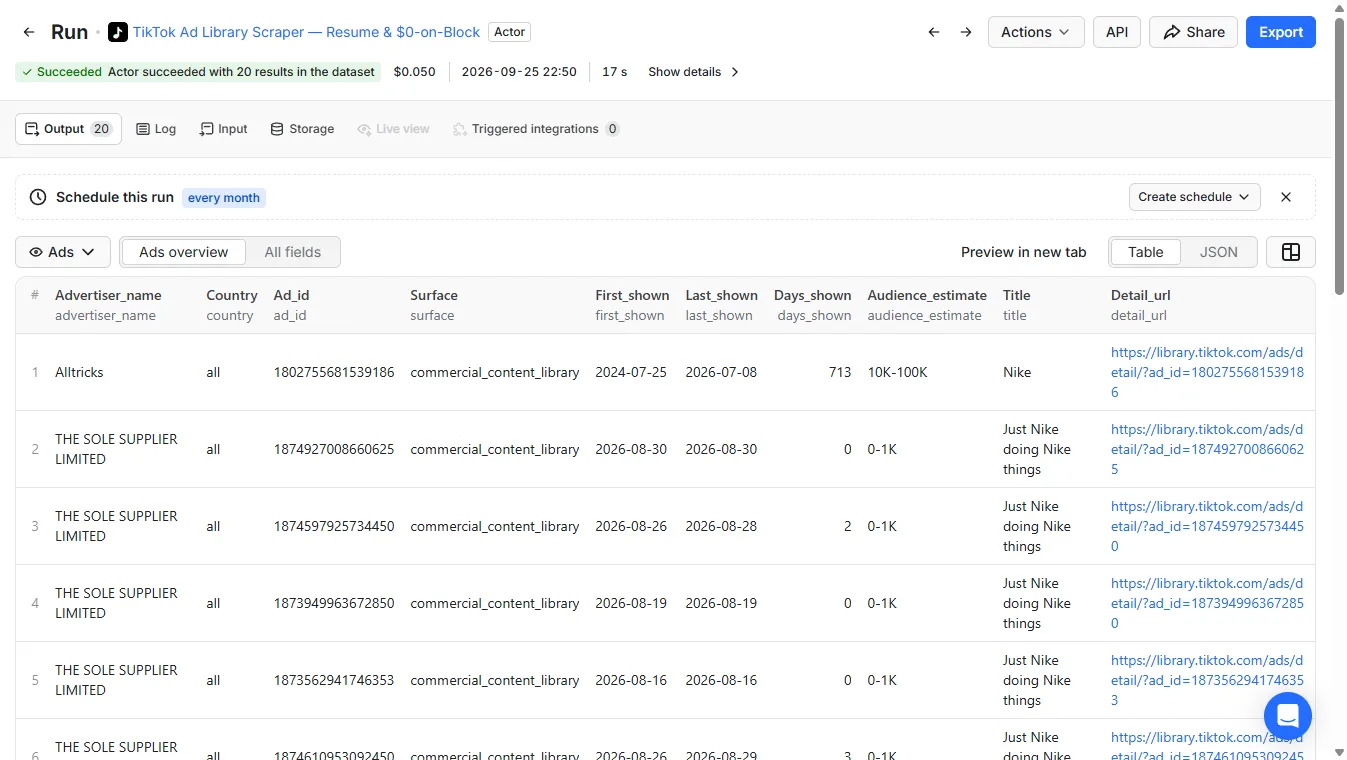Open the chat support bubble
The height and width of the screenshot is (760, 1347).
[1288, 716]
